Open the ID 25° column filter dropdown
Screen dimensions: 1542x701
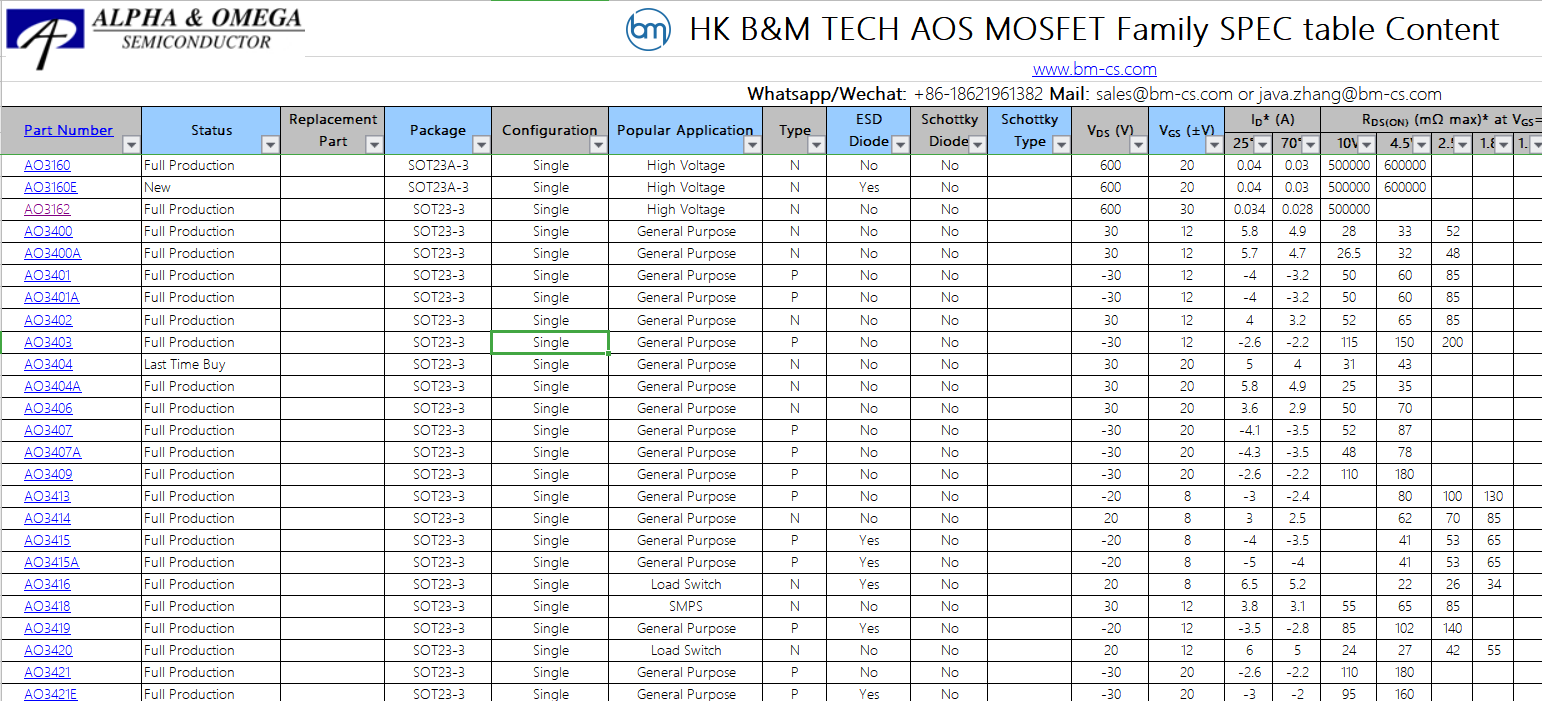click(x=1262, y=146)
